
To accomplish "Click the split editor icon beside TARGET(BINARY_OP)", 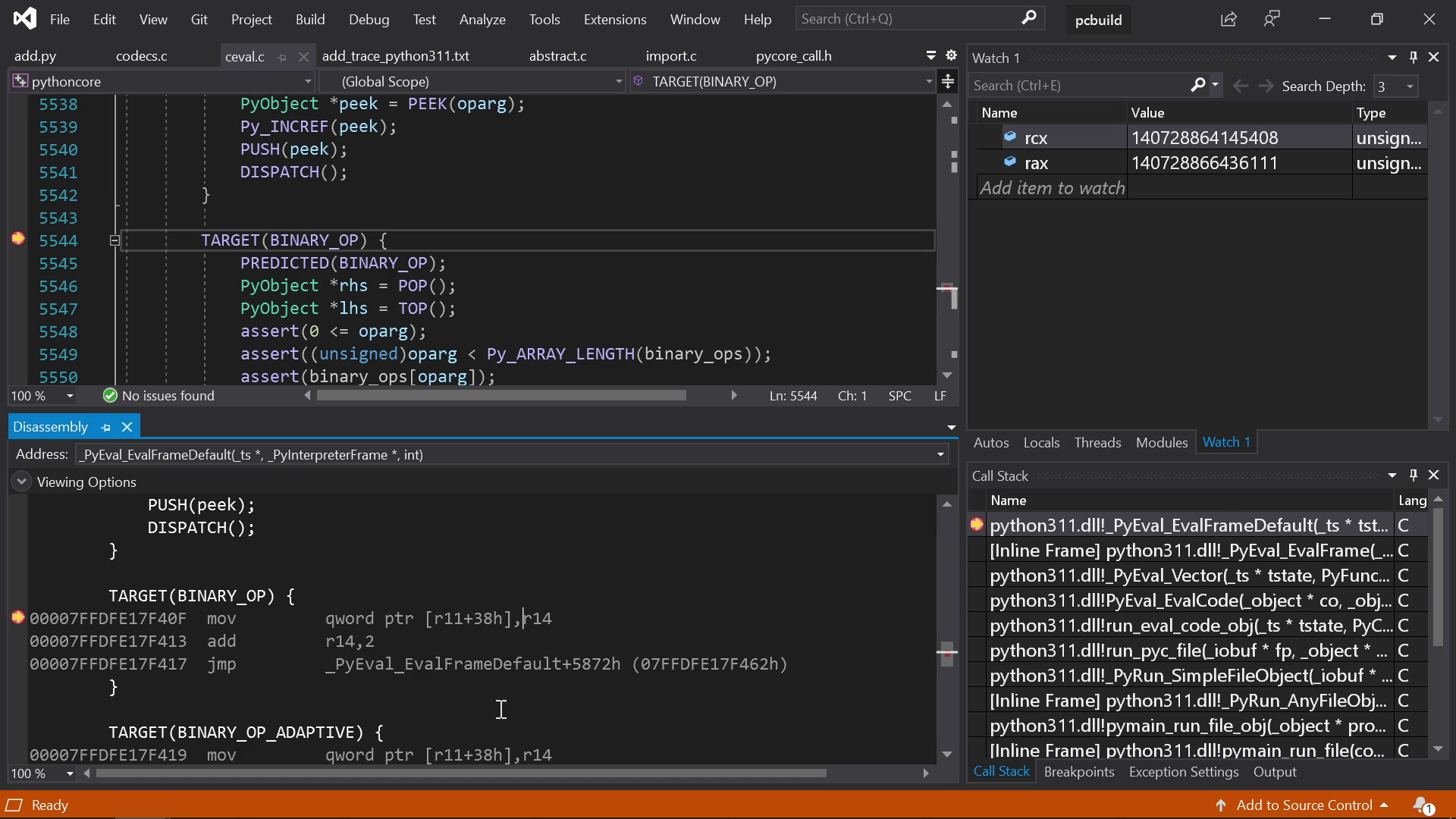I will click(x=948, y=81).
